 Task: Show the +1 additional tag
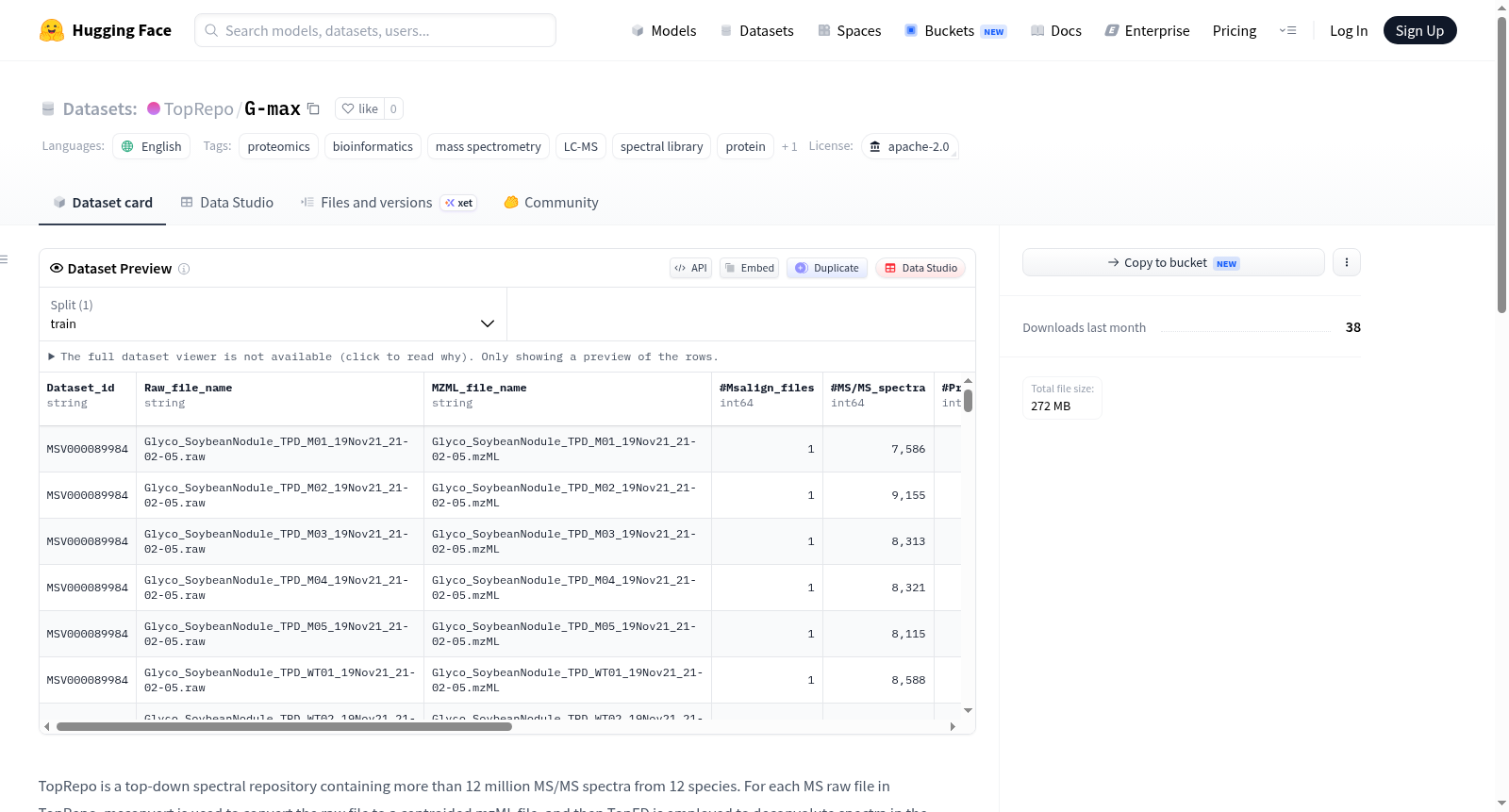(789, 146)
